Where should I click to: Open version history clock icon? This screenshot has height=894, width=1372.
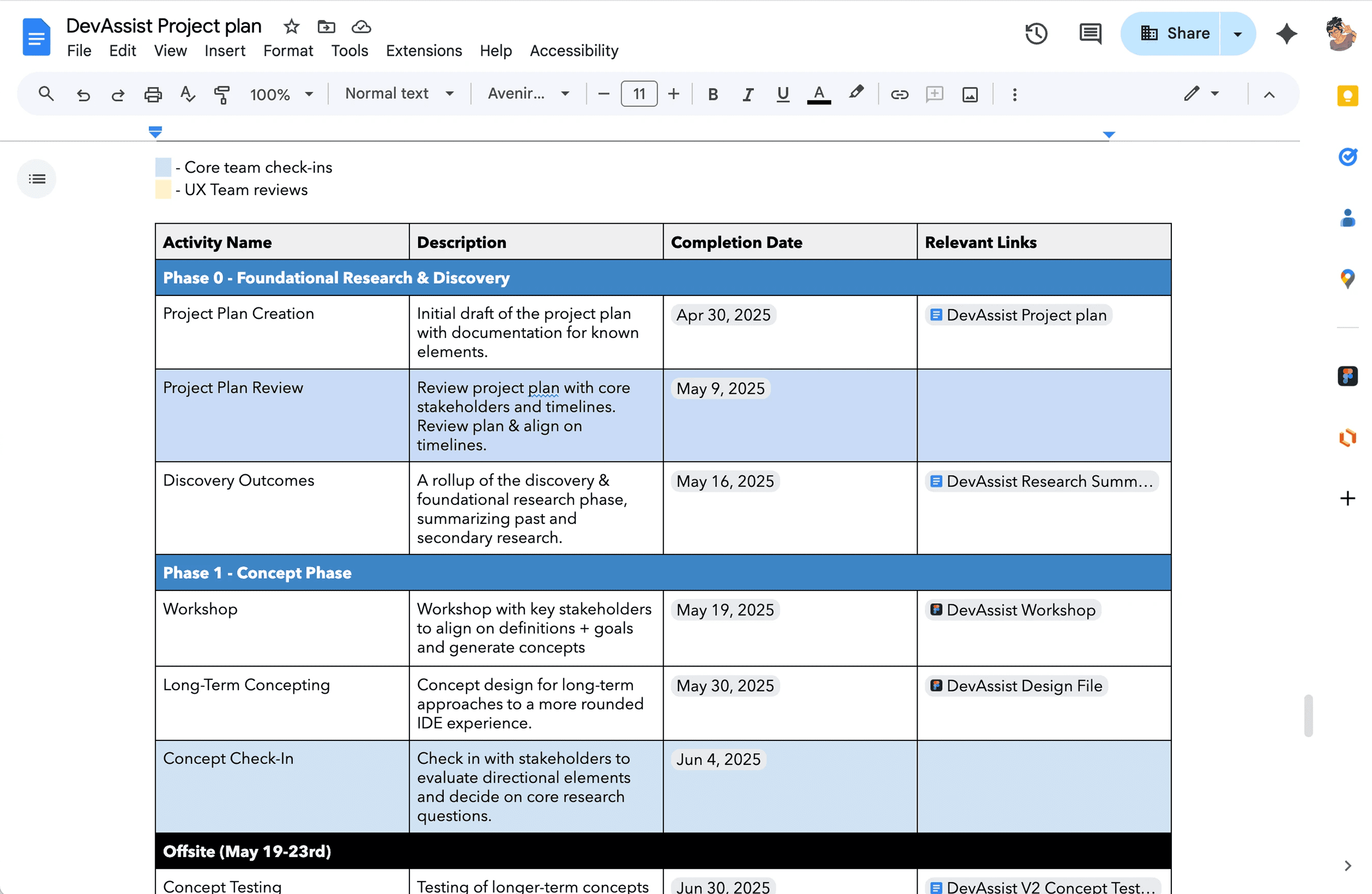click(x=1035, y=33)
